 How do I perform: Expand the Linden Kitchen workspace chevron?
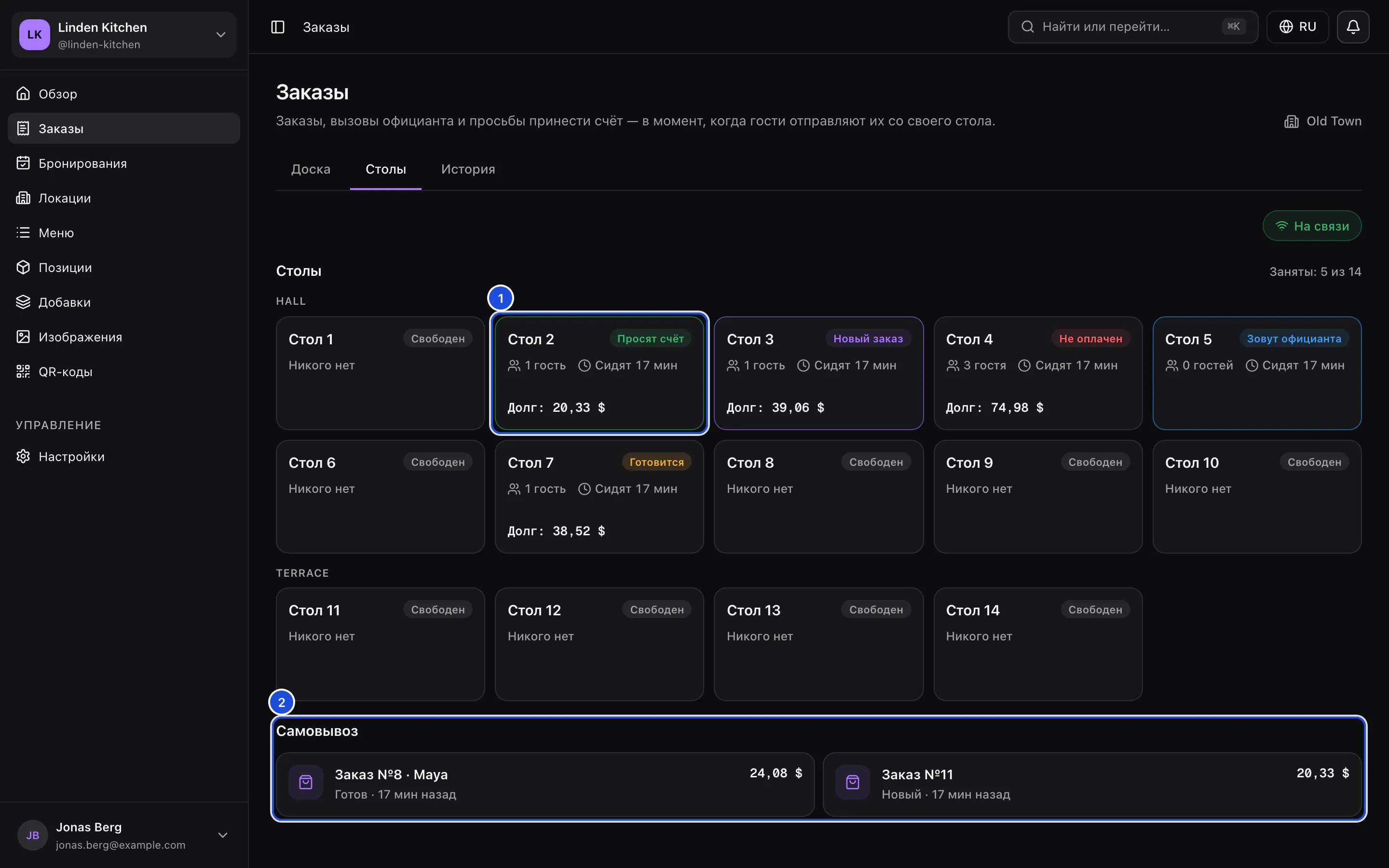221,35
